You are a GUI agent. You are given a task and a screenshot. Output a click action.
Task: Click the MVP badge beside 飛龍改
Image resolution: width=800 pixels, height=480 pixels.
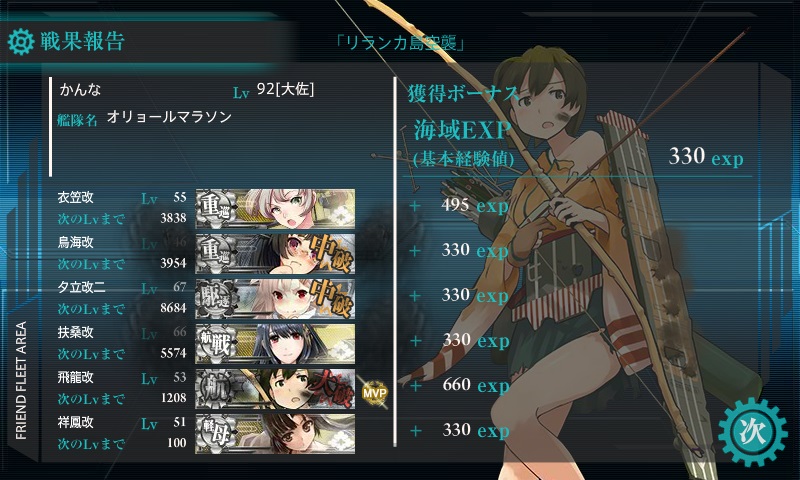(x=374, y=392)
